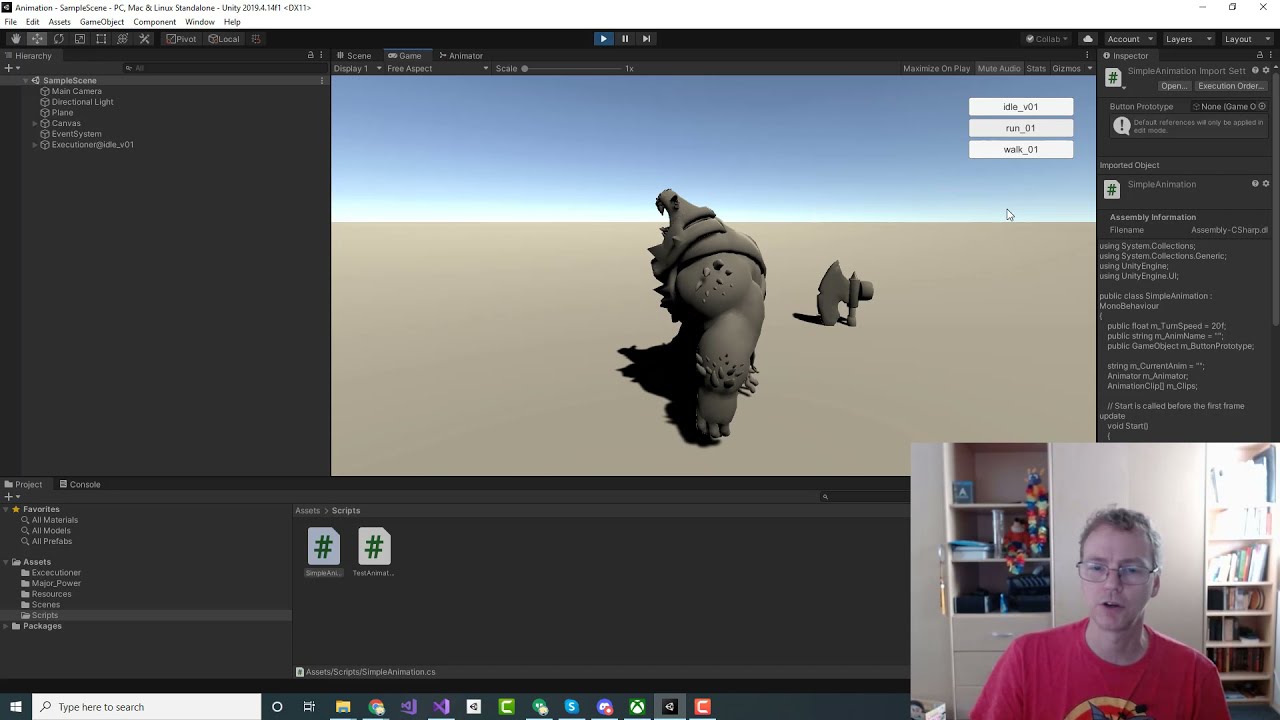Toggle Local handle rotation

[x=224, y=39]
